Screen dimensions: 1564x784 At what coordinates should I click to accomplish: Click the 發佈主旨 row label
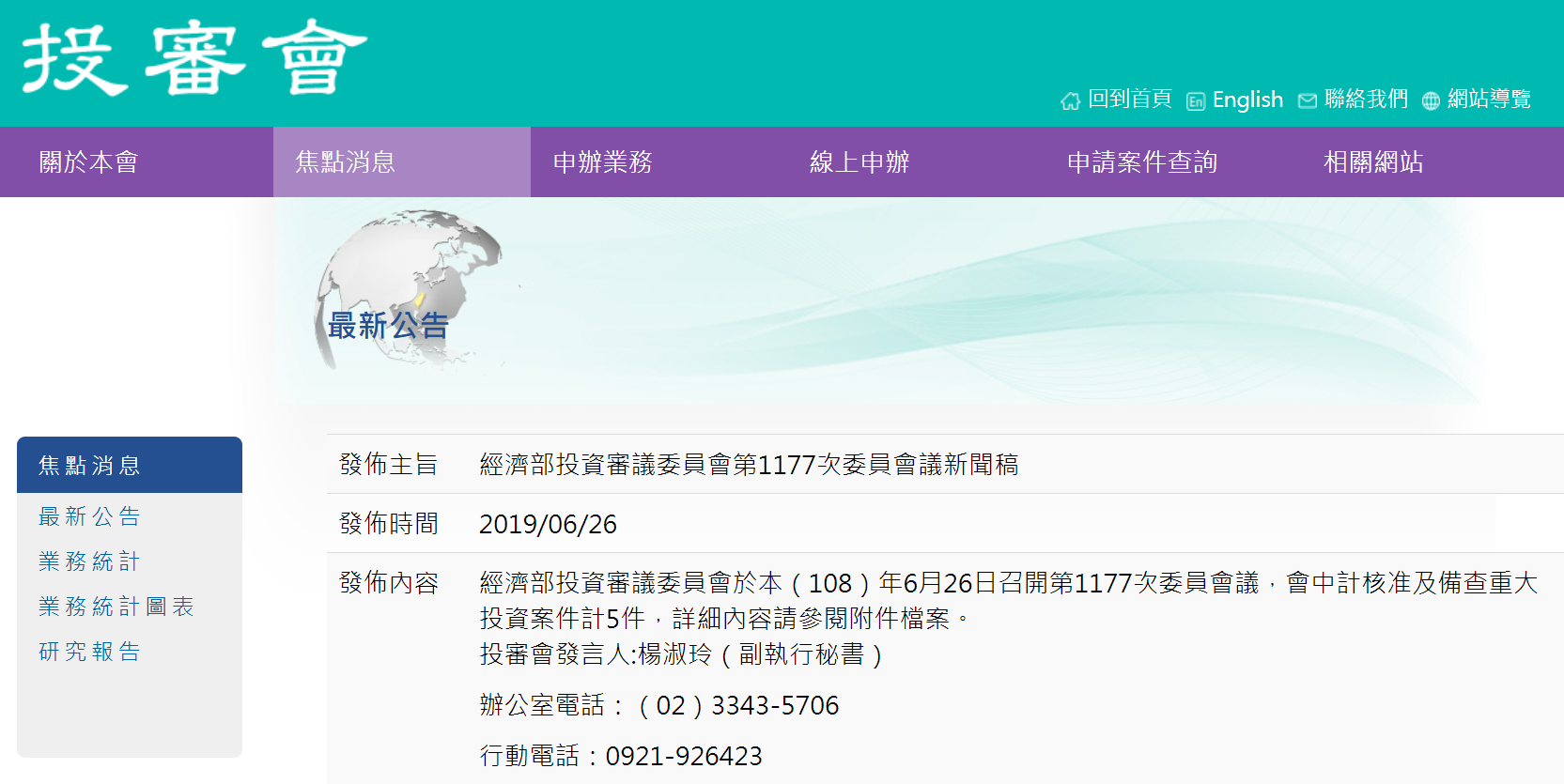click(x=388, y=465)
